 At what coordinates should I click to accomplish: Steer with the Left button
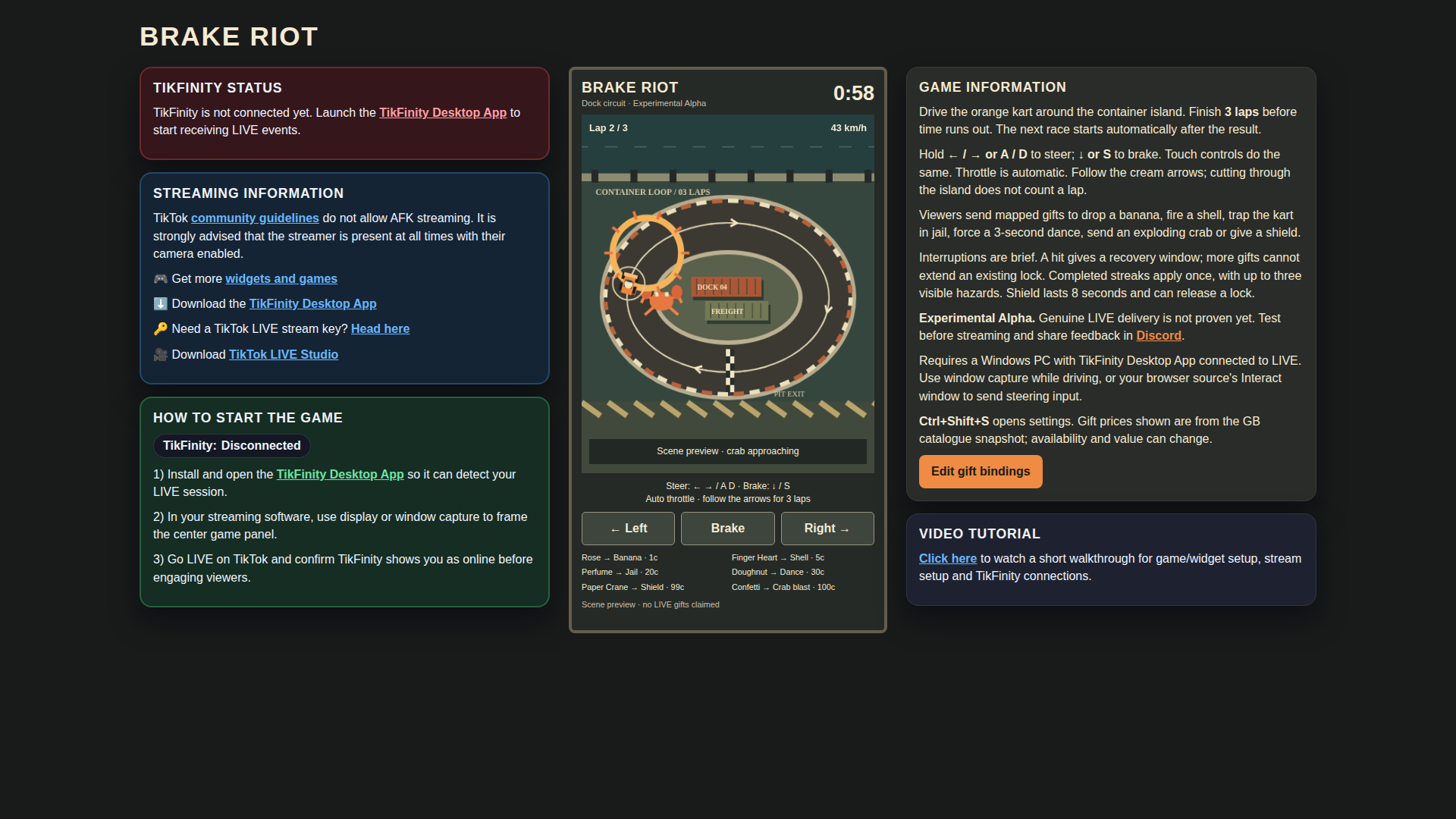point(628,529)
